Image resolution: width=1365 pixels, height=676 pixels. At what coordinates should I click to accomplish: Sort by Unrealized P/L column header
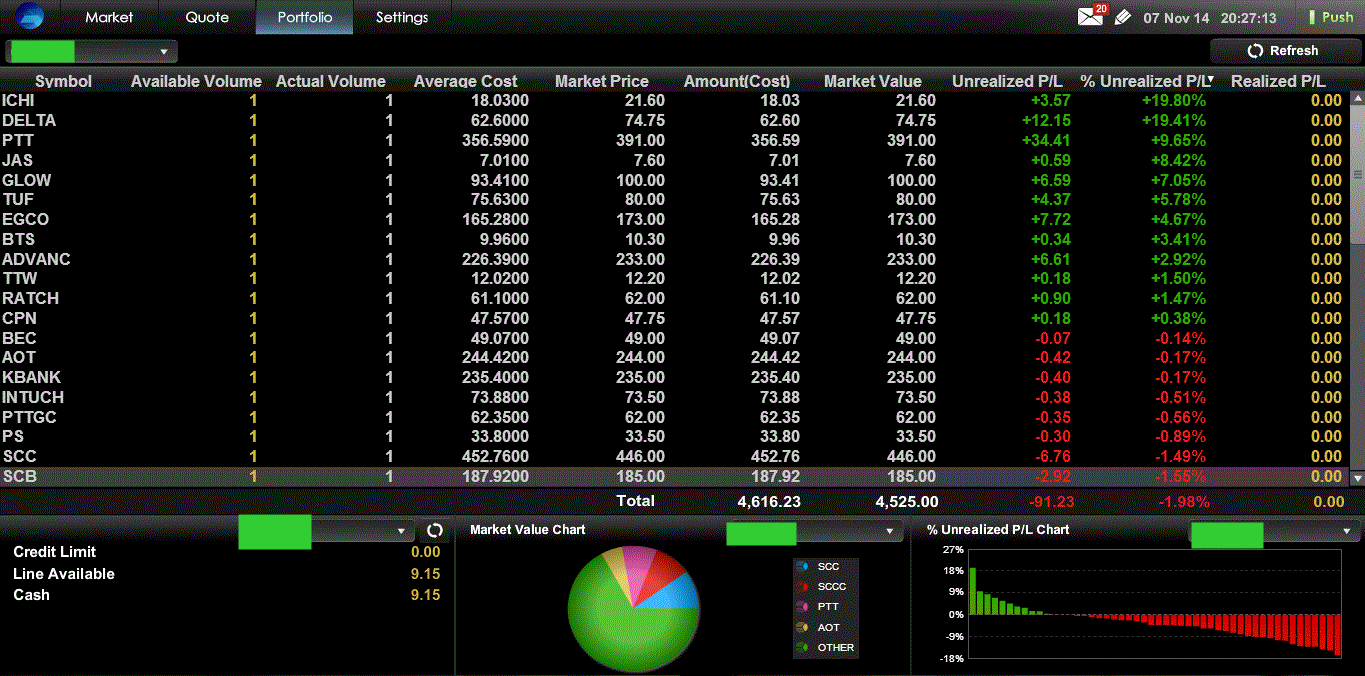tap(1007, 81)
